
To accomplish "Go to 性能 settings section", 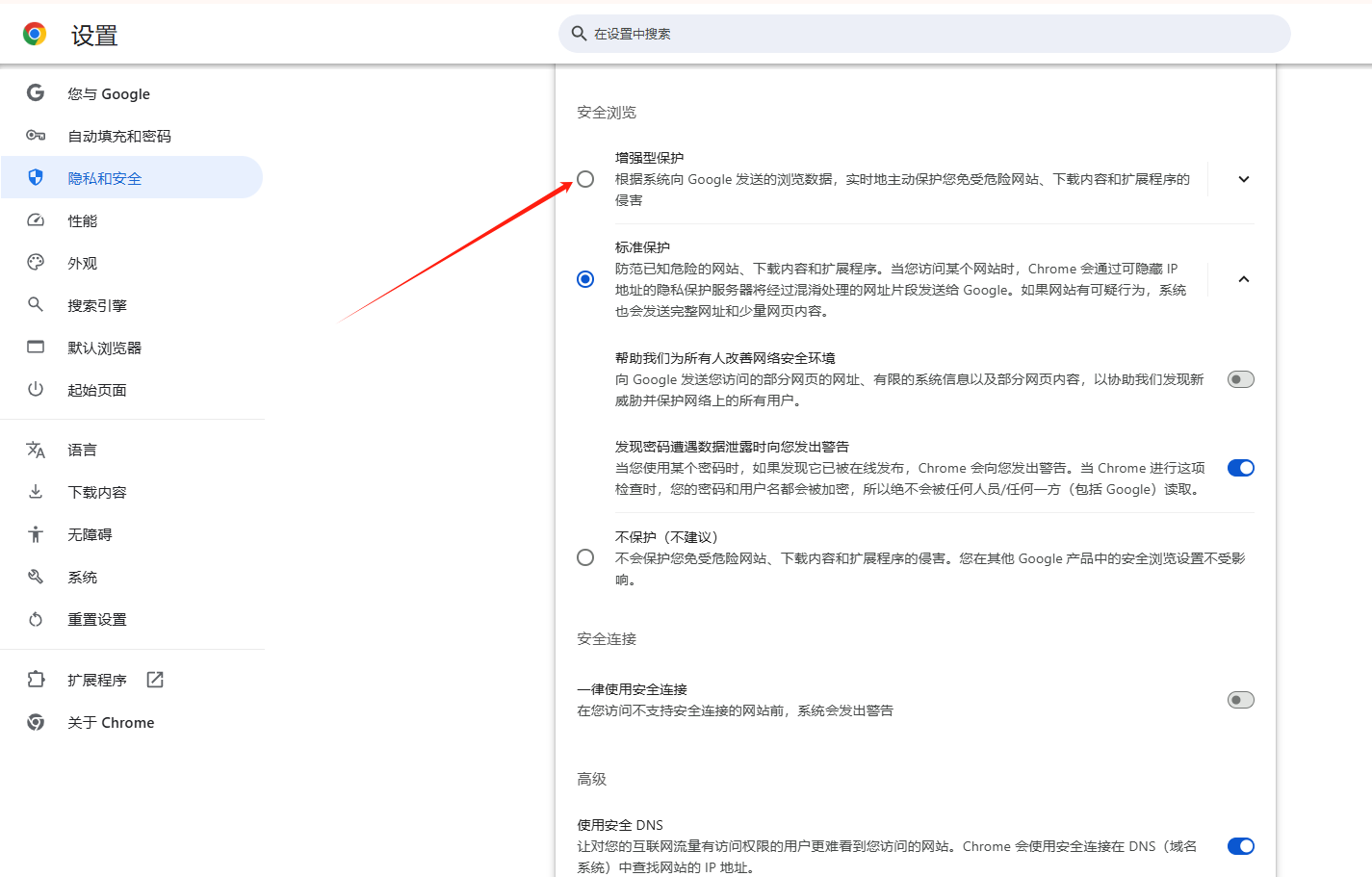I will 132,220.
